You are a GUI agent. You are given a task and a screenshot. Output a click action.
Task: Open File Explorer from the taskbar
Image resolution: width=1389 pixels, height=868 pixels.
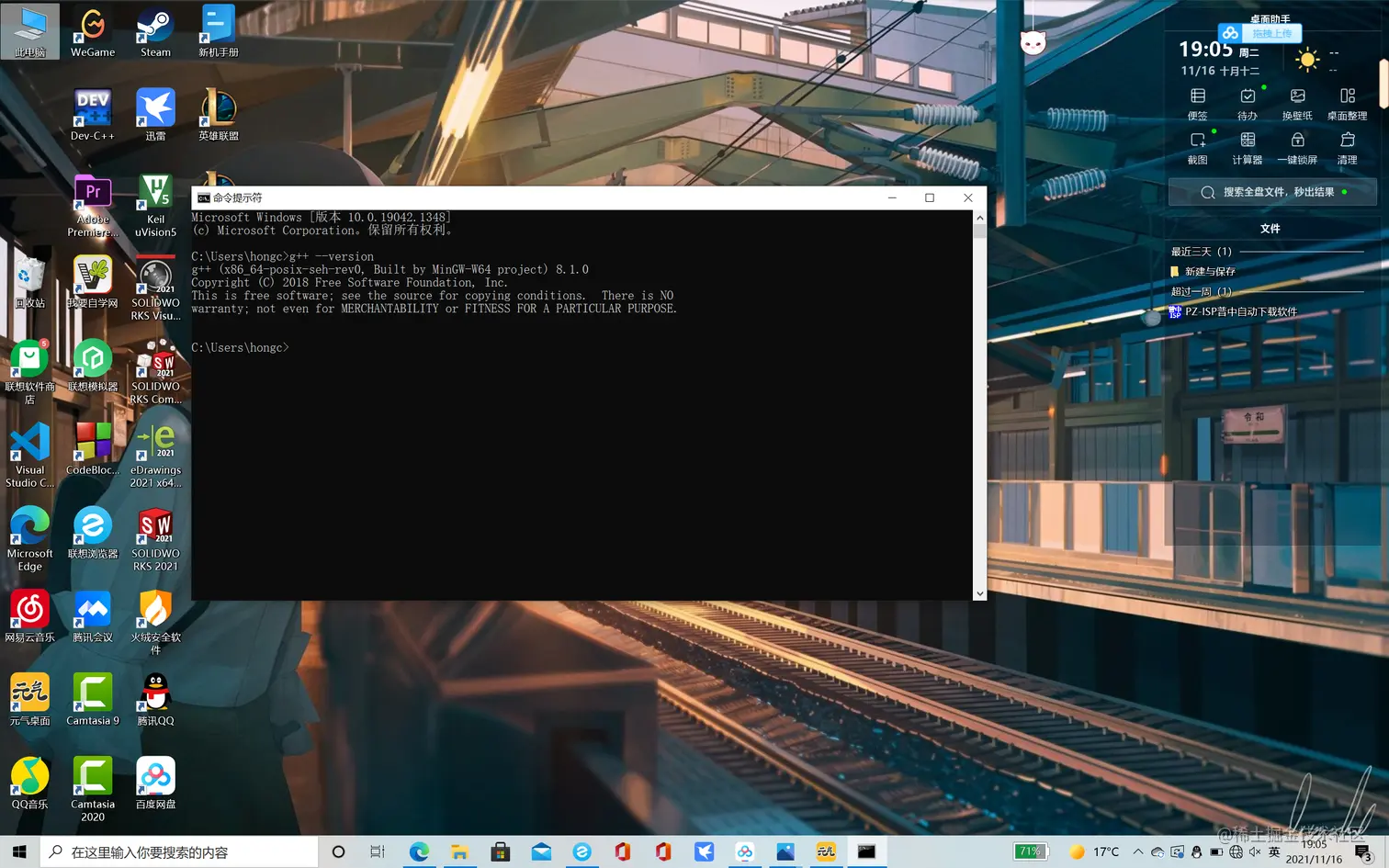(x=459, y=852)
